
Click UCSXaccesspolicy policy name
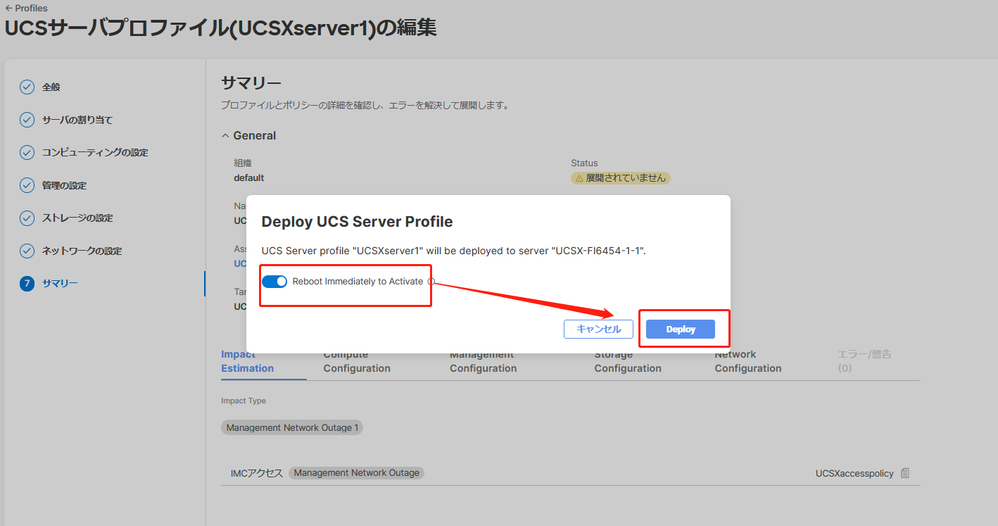click(x=854, y=473)
